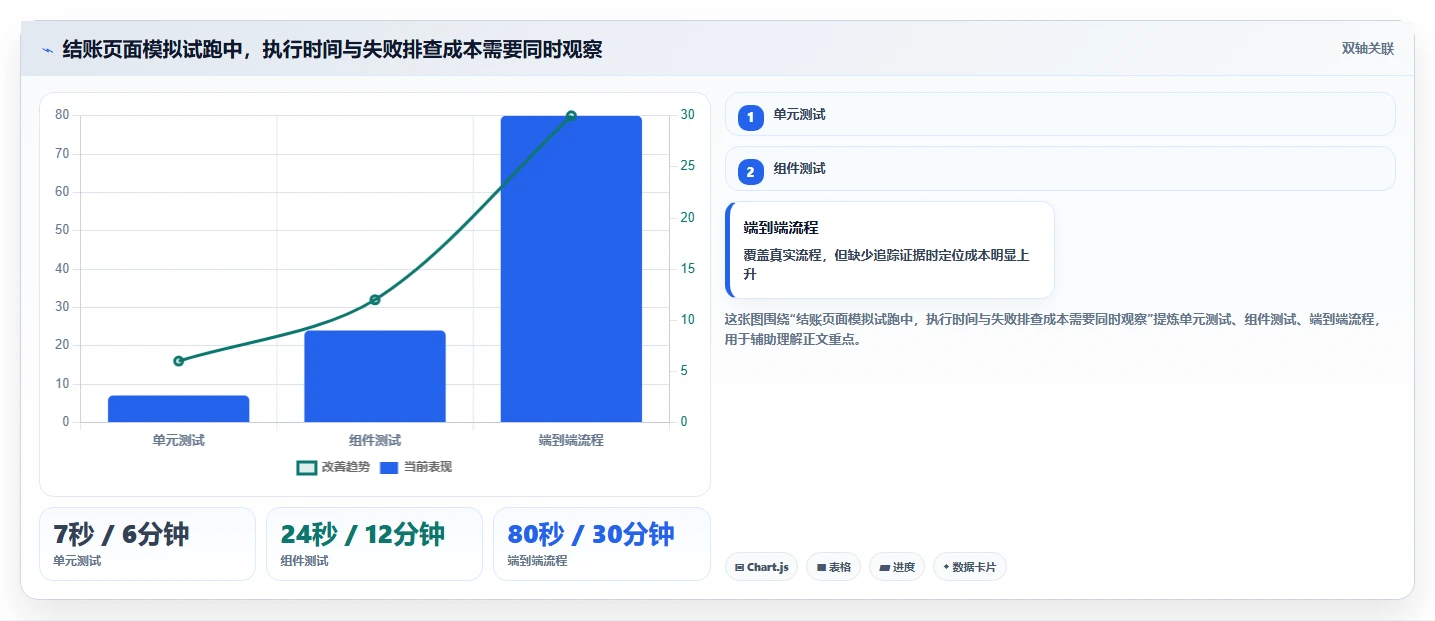Click the green right-axis value 25
The image size is (1435, 621).
[x=687, y=166]
